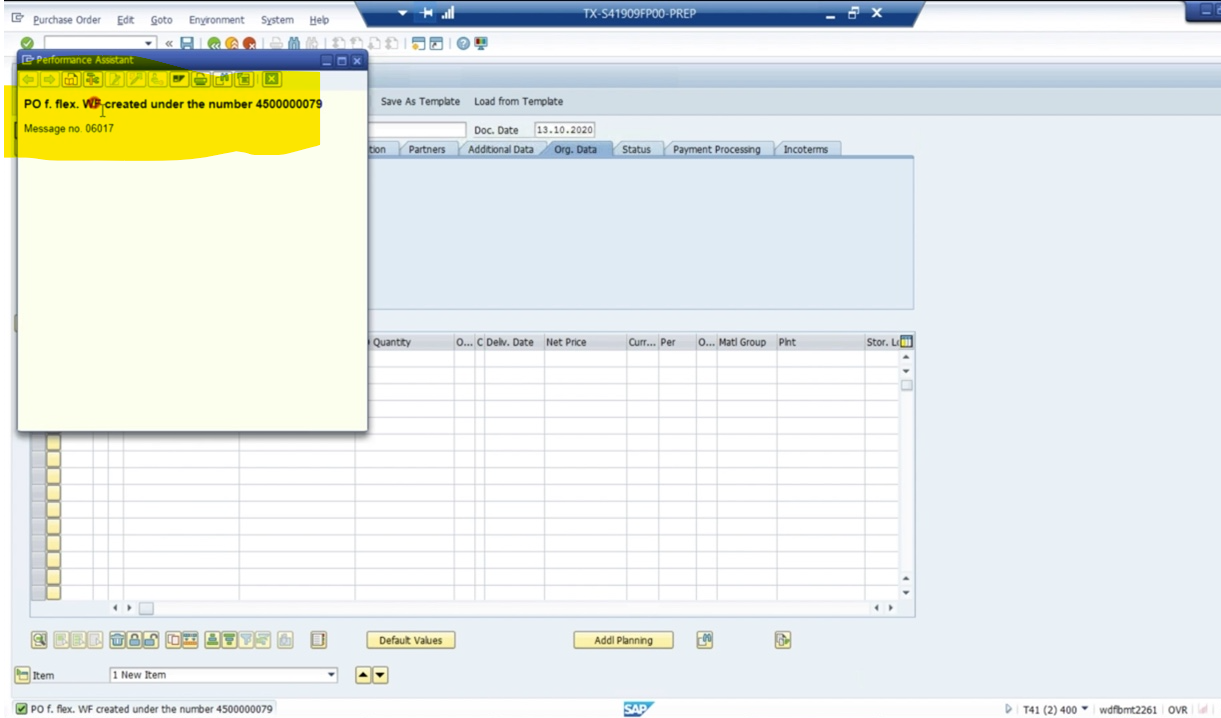Click the table's horizontal scrollbar thumb
1221x718 pixels.
point(146,607)
